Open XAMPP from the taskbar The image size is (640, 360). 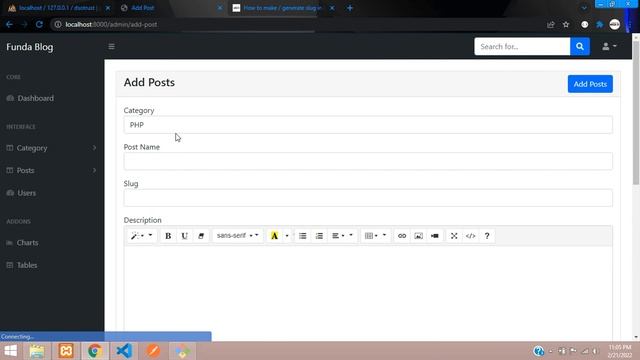pos(66,351)
